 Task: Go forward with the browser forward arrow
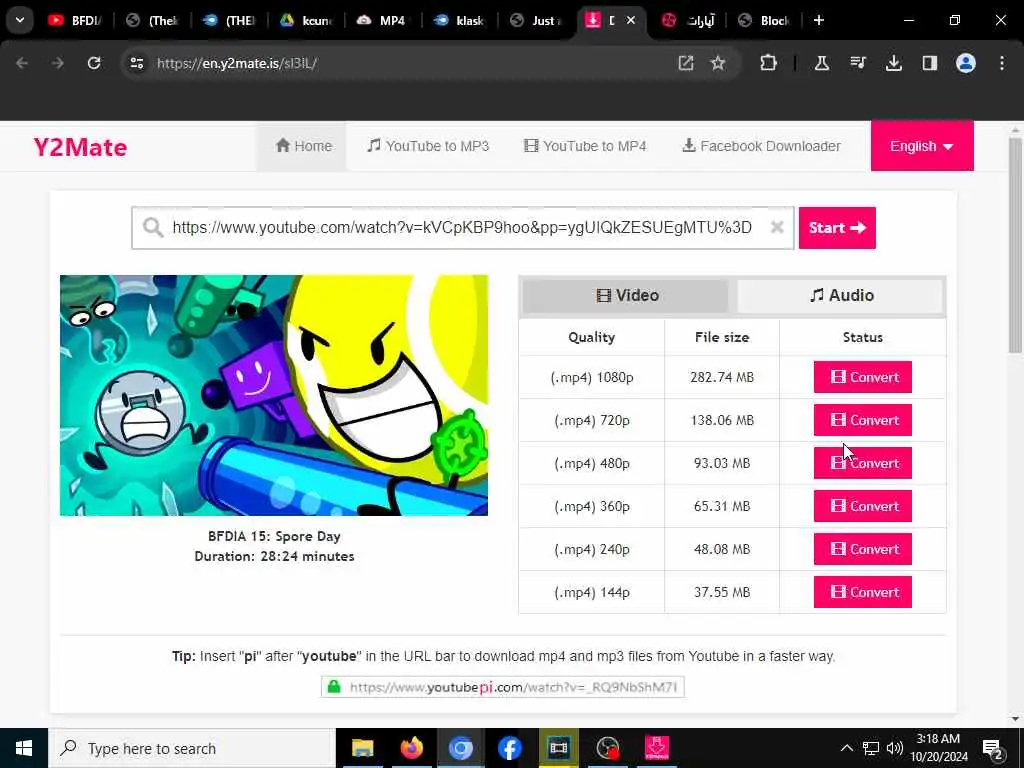click(58, 63)
